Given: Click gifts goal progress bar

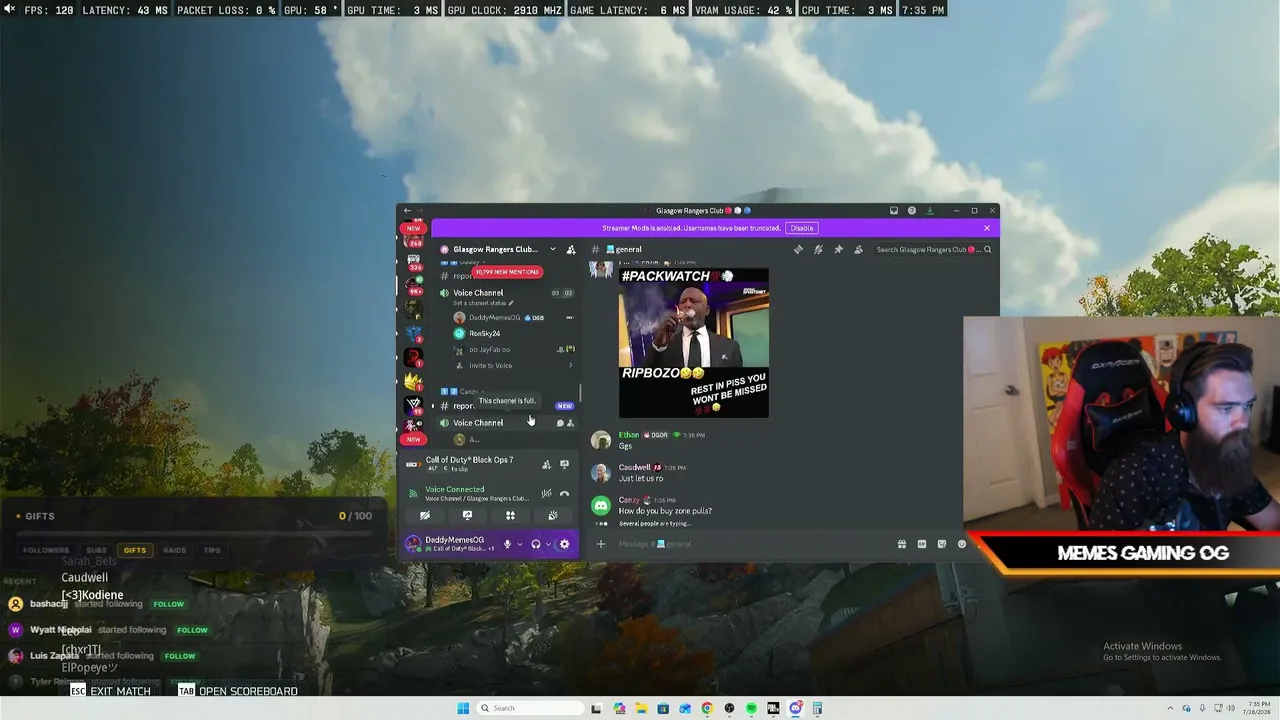Looking at the screenshot, I should [194, 532].
